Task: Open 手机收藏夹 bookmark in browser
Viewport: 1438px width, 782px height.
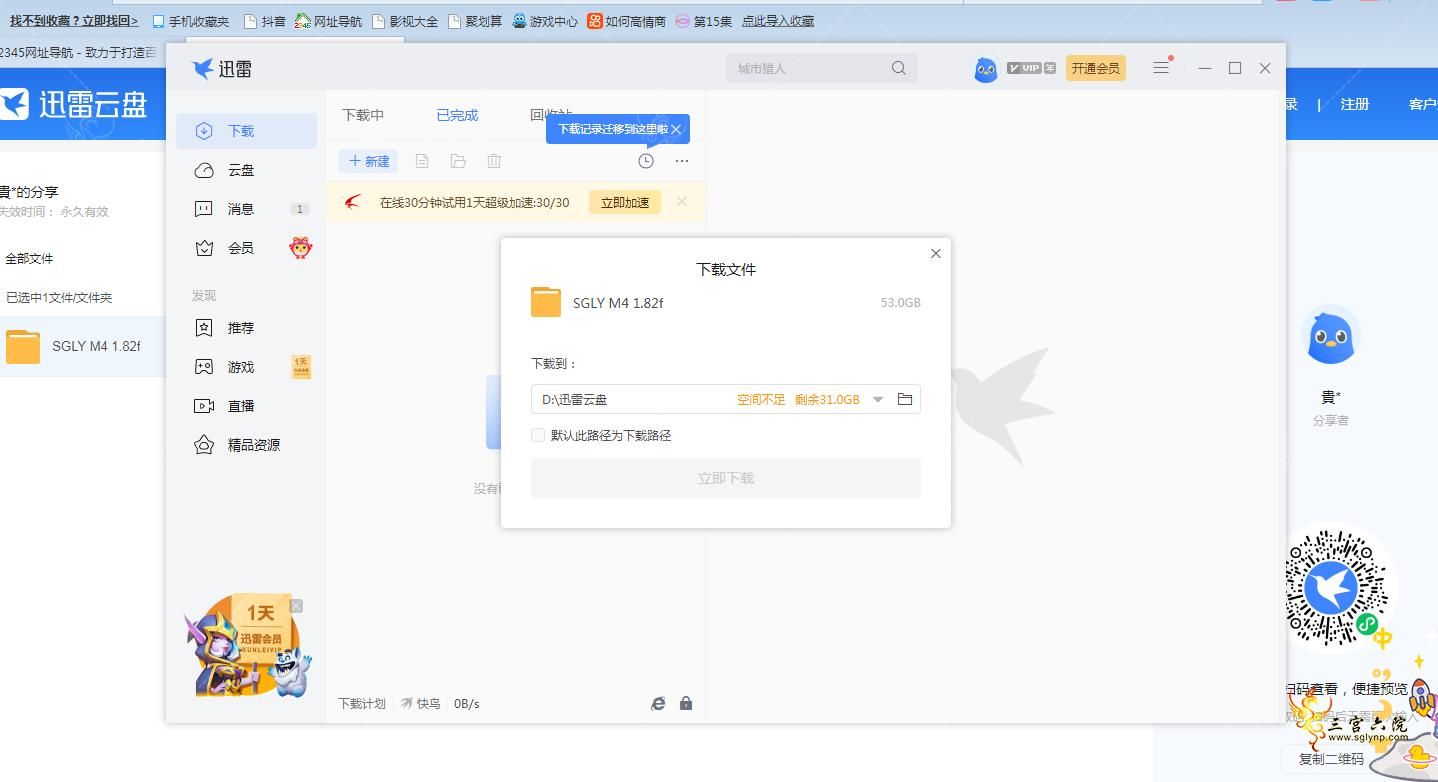Action: (x=191, y=21)
